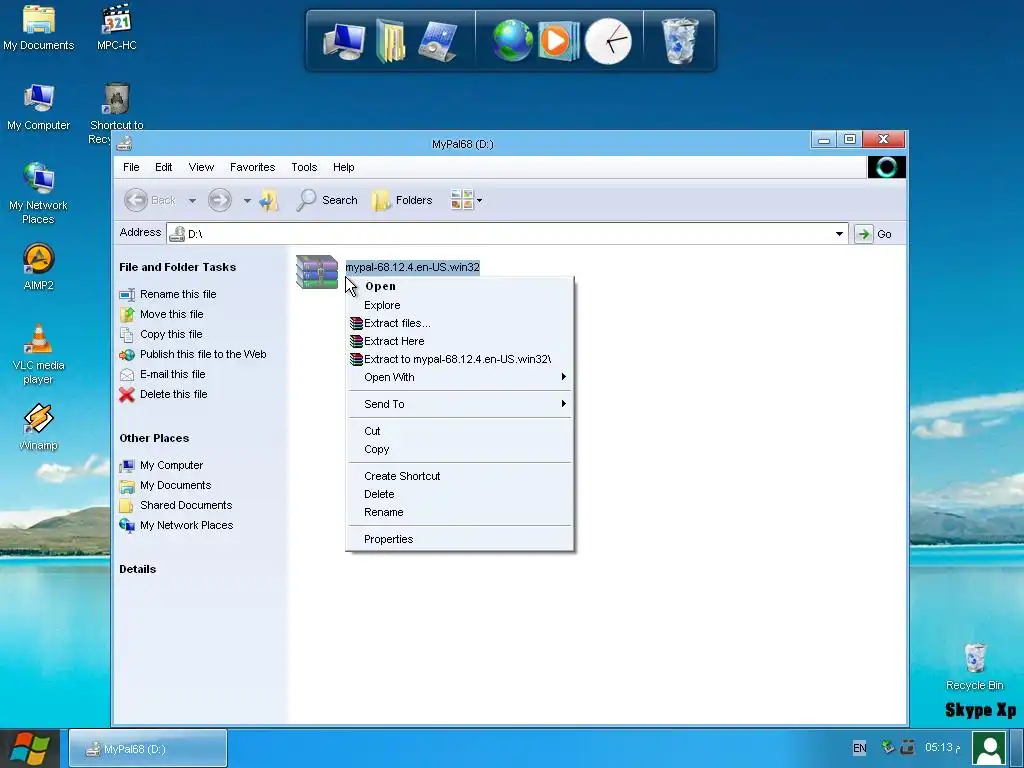Select the Recycle Bin desktop icon

point(974,667)
